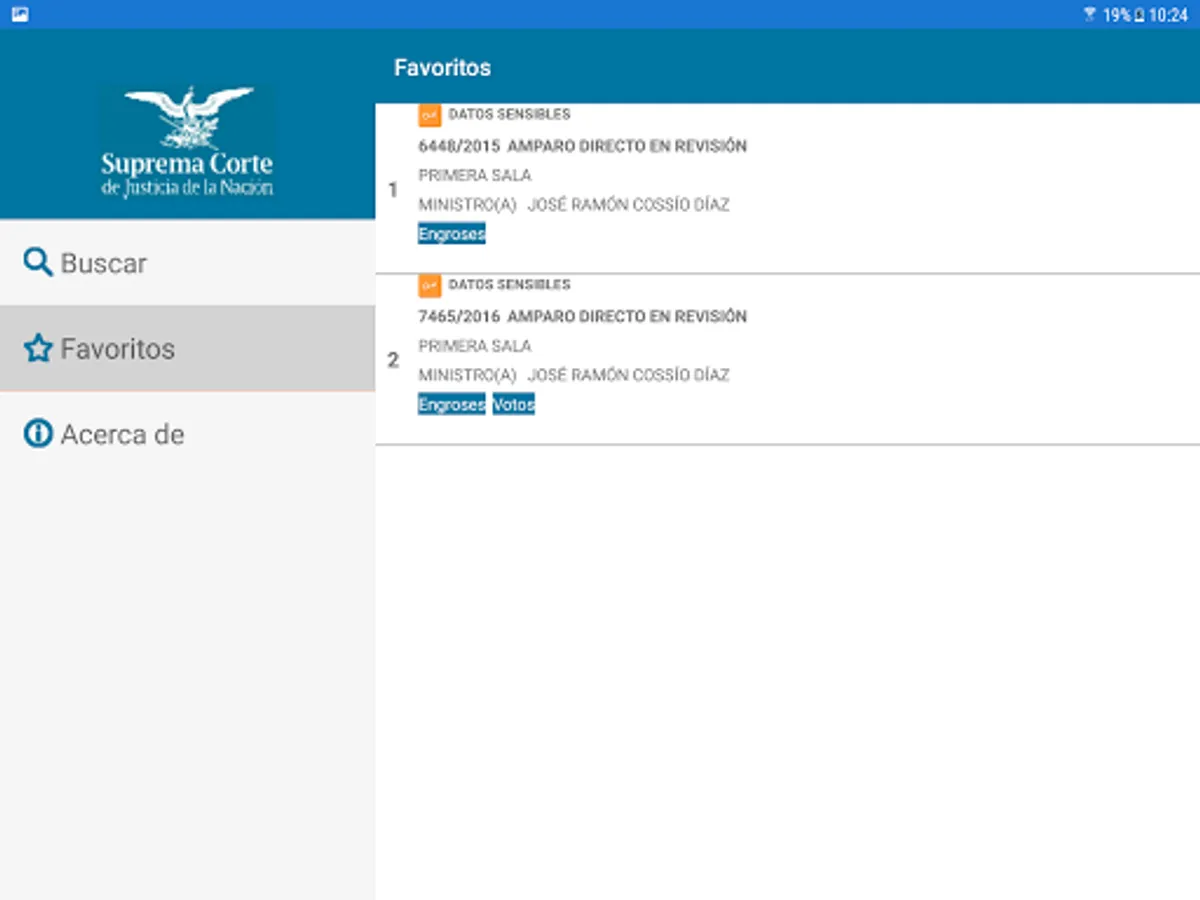Tap the Wi-Fi signal status icon

(1090, 15)
